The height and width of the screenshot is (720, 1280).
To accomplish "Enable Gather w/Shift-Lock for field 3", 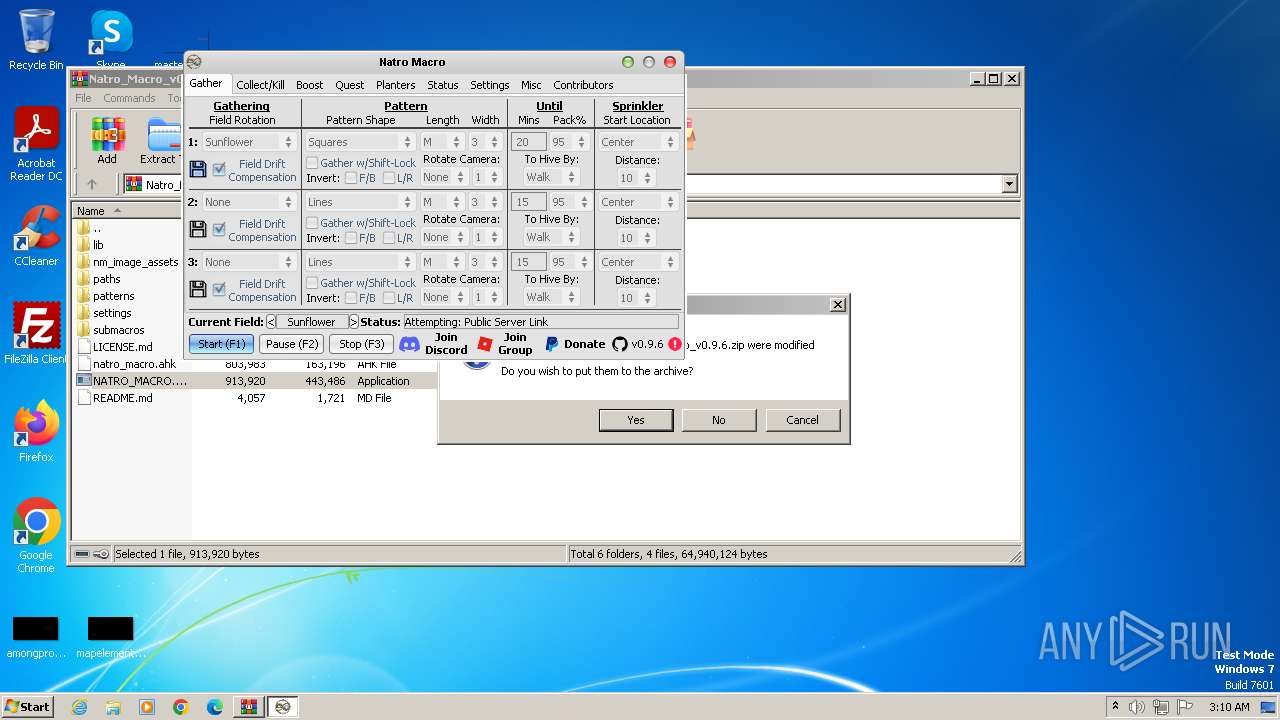I will pyautogui.click(x=312, y=283).
